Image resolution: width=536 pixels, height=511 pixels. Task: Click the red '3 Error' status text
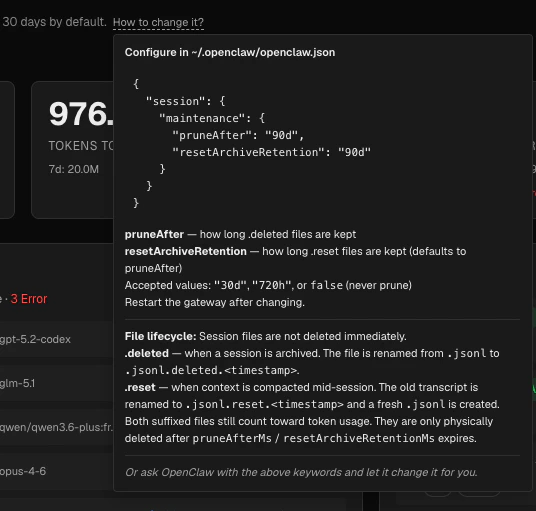(x=29, y=299)
